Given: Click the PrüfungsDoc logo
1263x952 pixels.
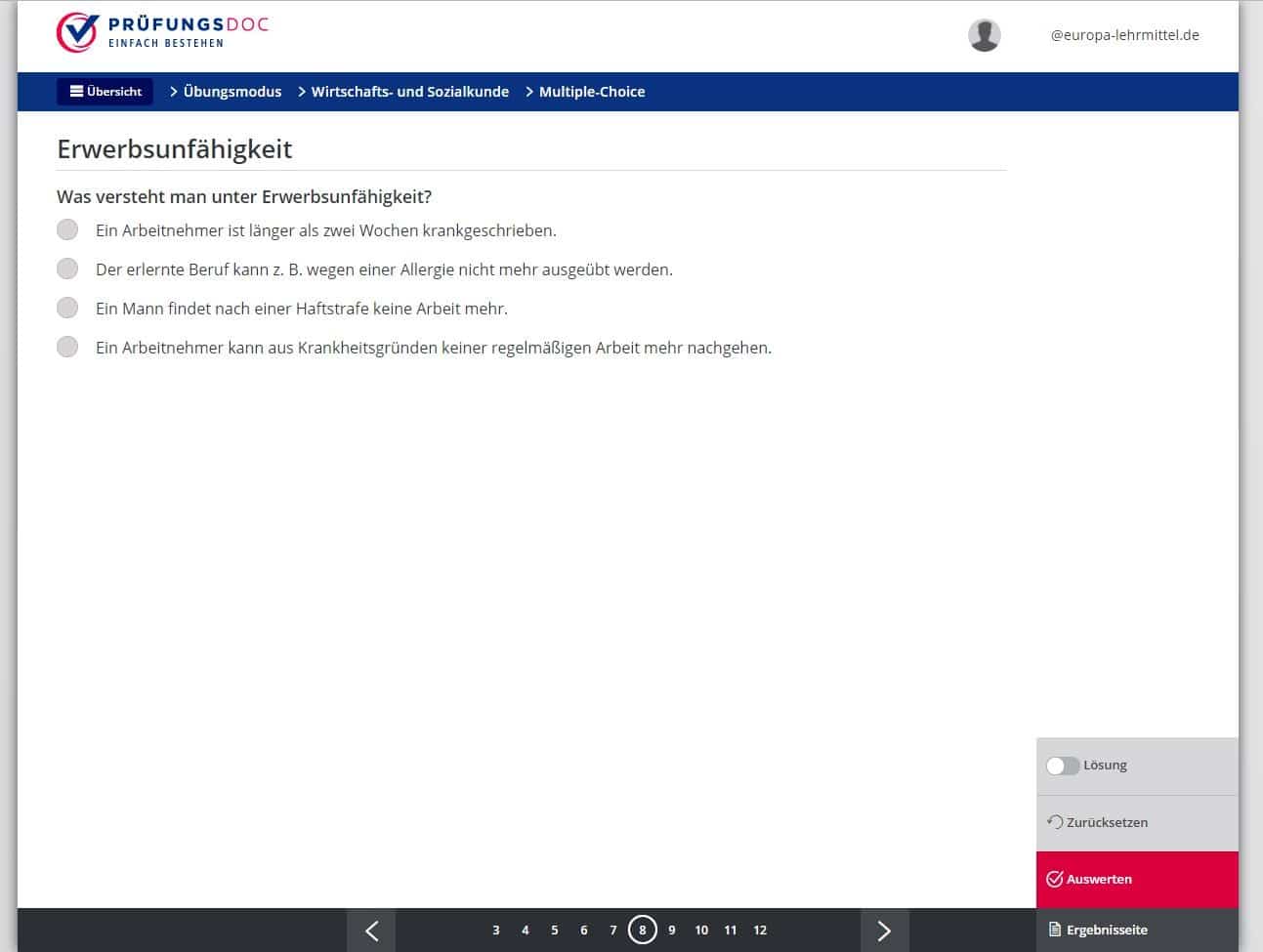Looking at the screenshot, I should point(162,33).
